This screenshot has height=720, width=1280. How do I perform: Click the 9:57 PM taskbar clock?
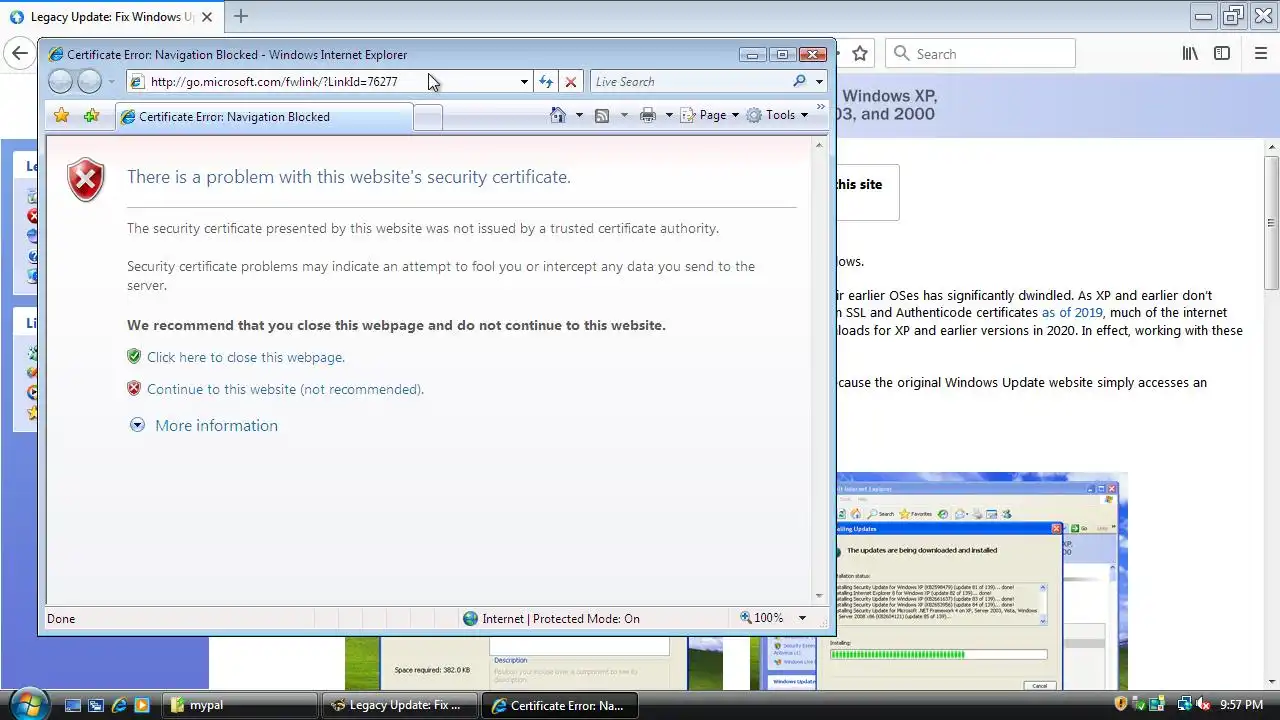tap(1242, 705)
